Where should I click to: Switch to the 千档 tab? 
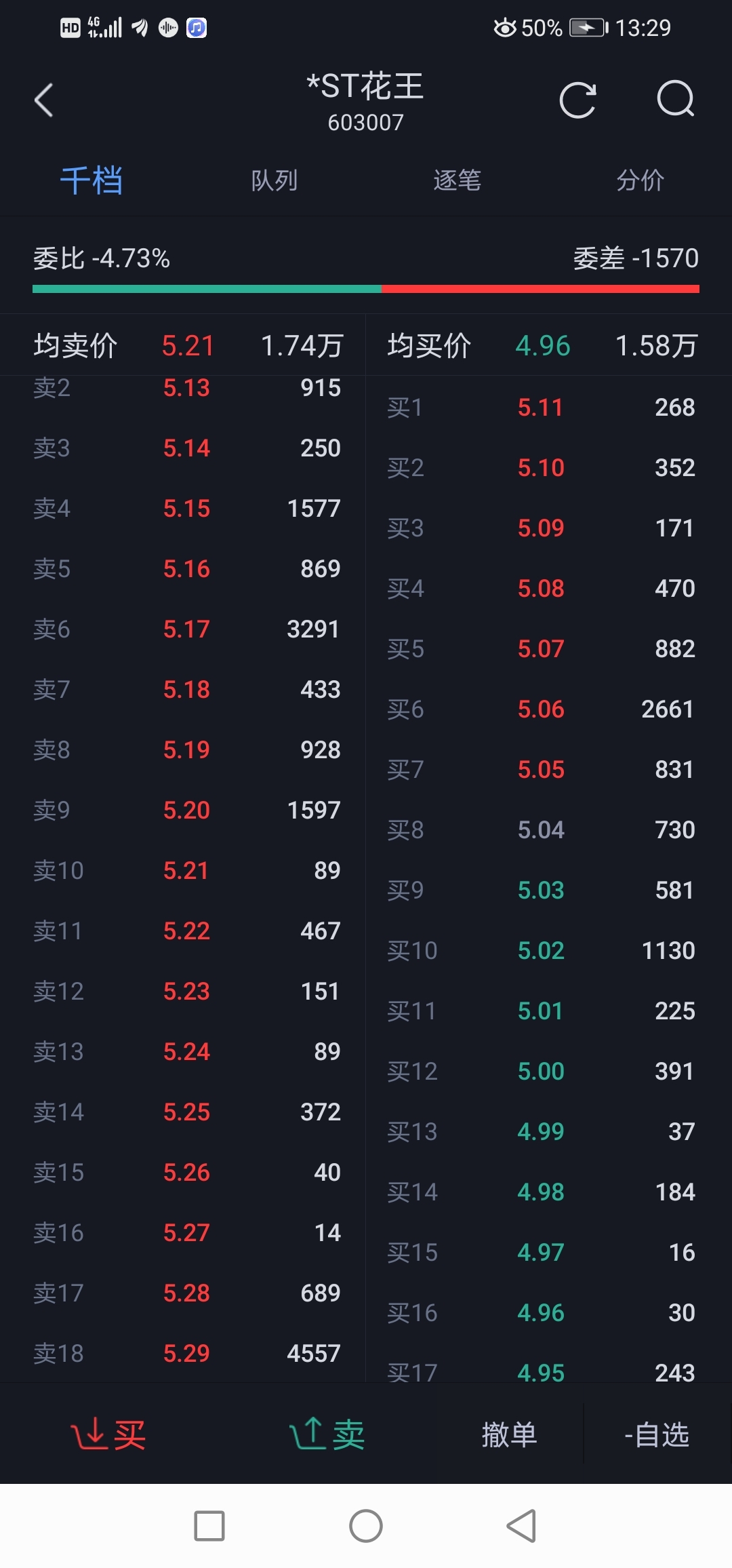click(91, 180)
